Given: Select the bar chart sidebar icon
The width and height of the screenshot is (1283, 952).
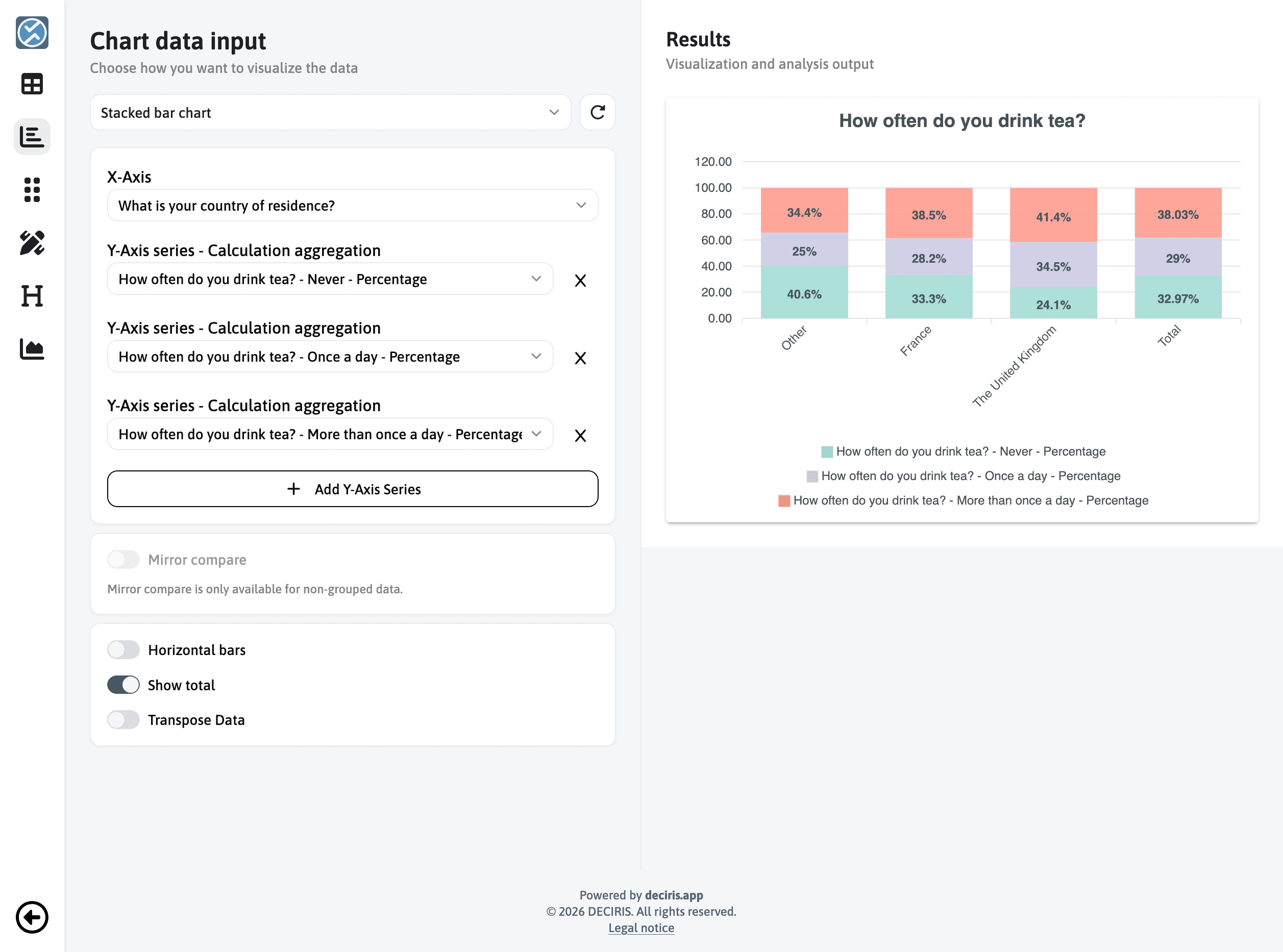Looking at the screenshot, I should coord(32,137).
